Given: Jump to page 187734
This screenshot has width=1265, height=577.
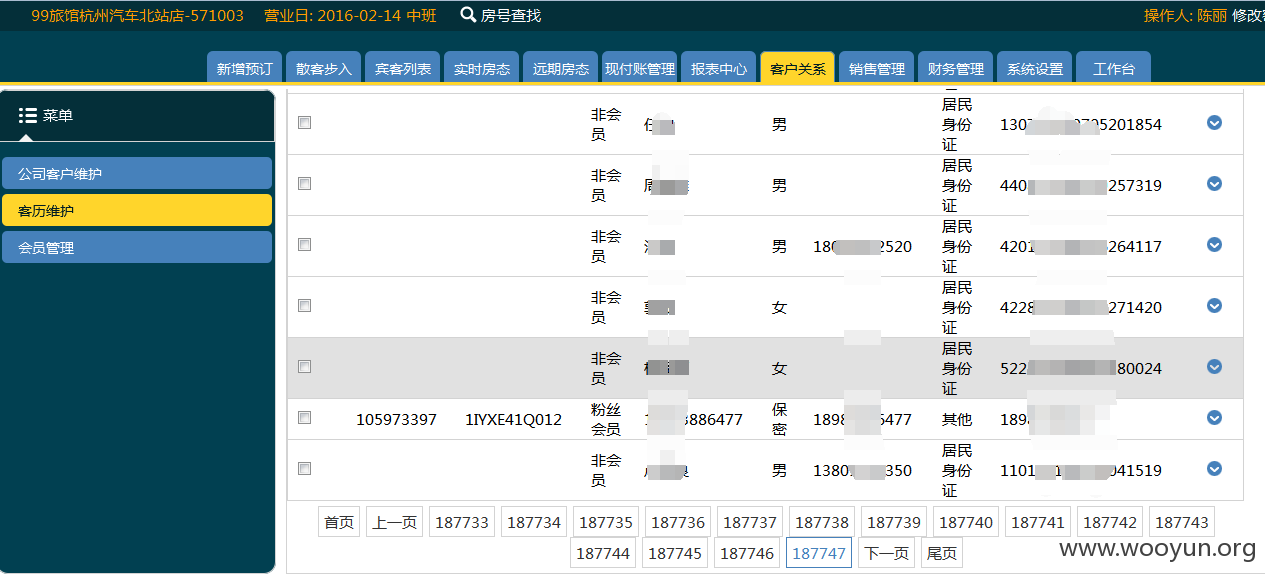Looking at the screenshot, I should click(534, 522).
